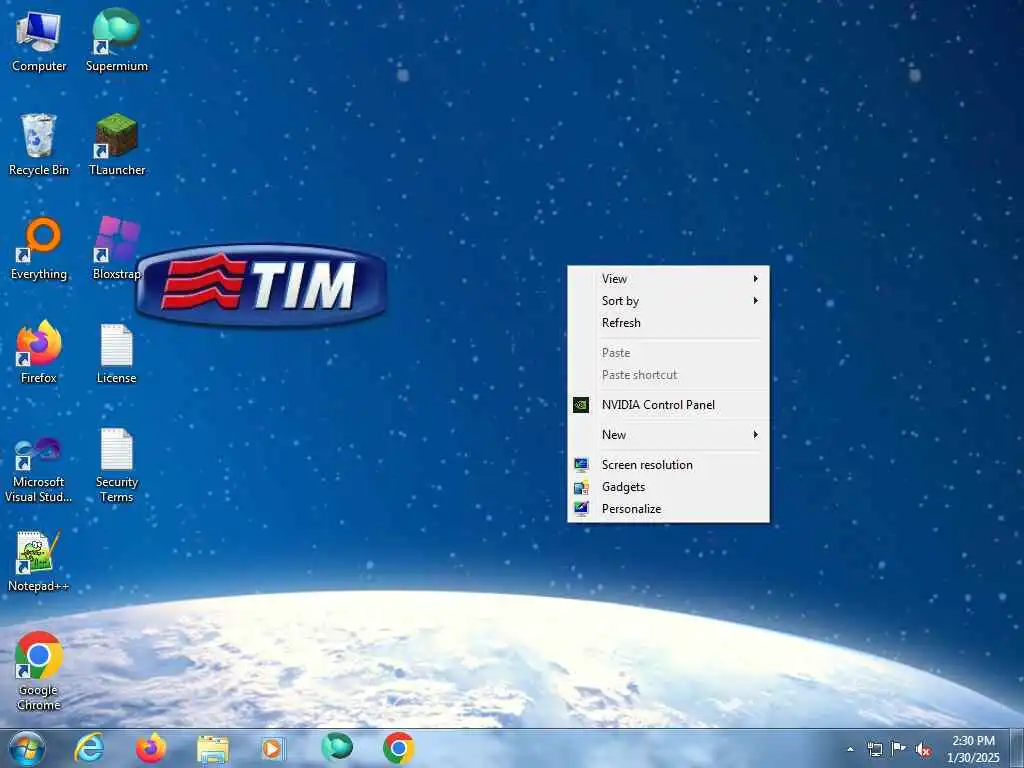Select the Everything search shortcut
This screenshot has height=768, width=1024.
pyautogui.click(x=39, y=249)
